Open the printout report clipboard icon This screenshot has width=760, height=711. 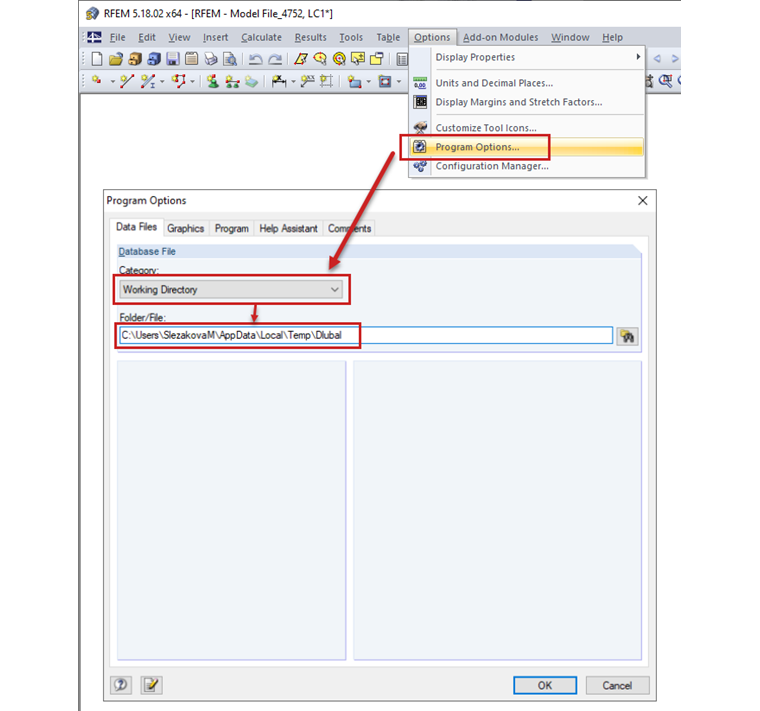pyautogui.click(x=192, y=59)
